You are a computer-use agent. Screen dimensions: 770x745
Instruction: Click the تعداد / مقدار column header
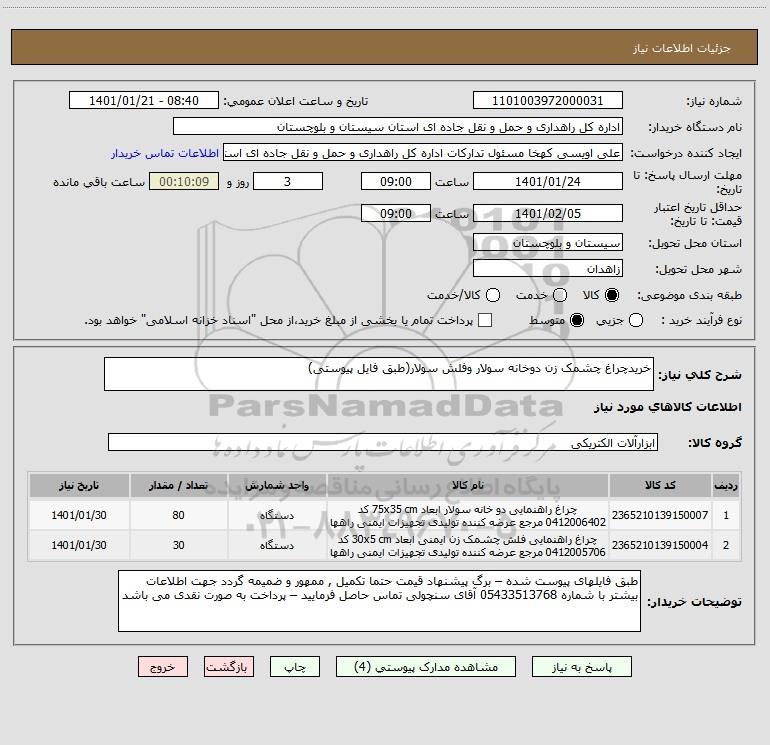[179, 485]
